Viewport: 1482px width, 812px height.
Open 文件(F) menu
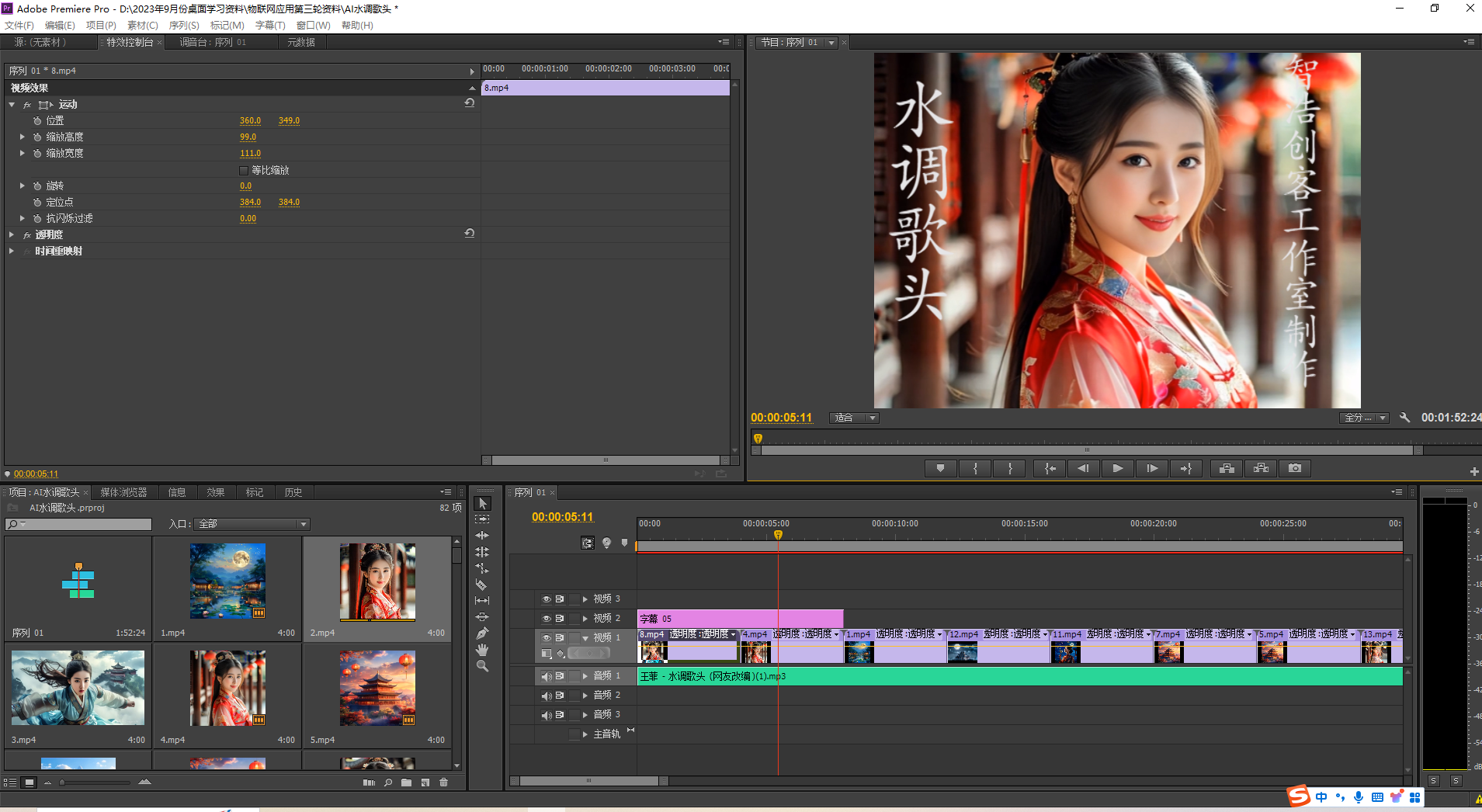pos(19,26)
